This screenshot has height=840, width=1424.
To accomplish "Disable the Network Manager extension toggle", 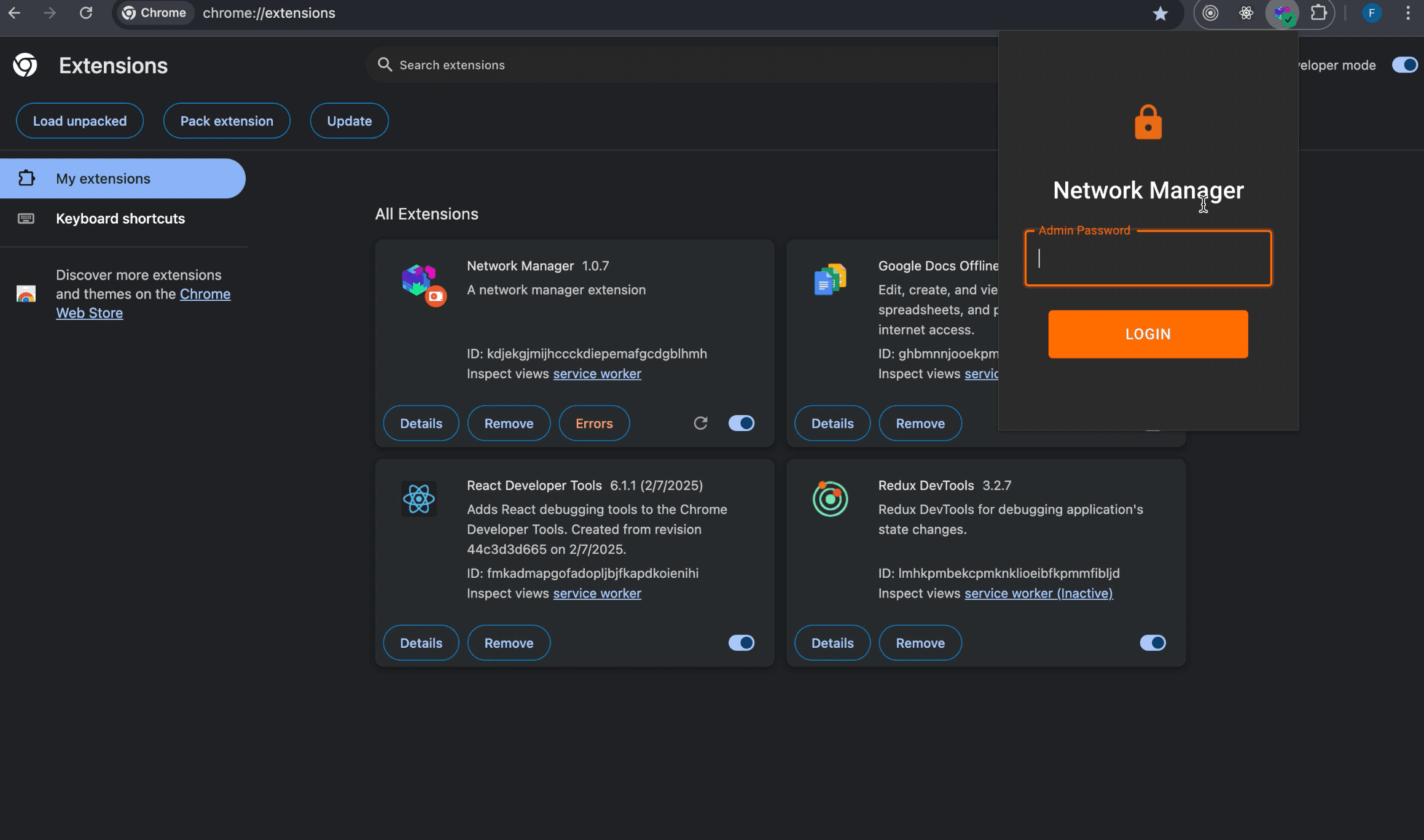I will coord(741,423).
